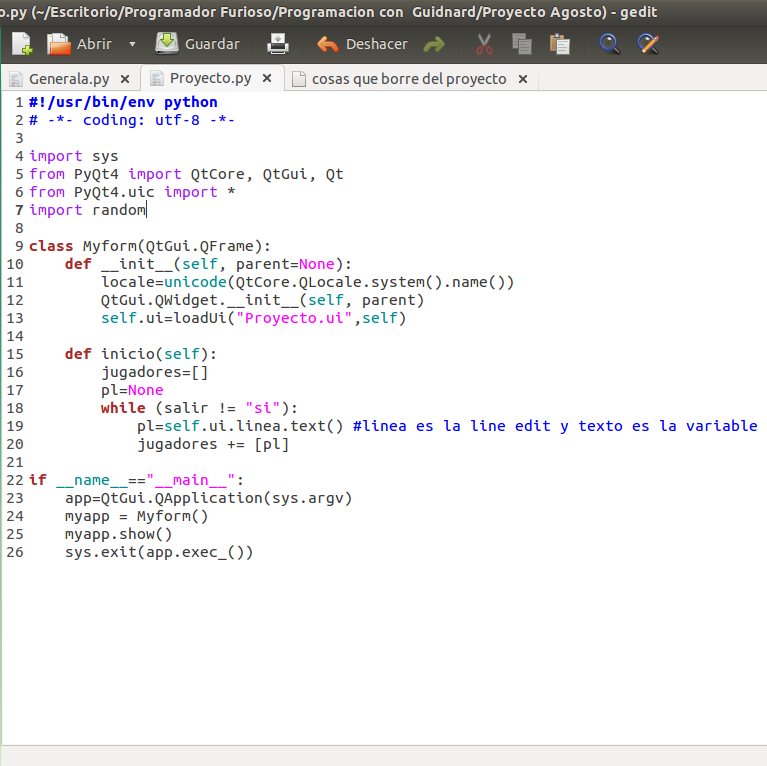Click the string "Proyecto.ui" on line 13
This screenshot has width=767, height=766.
294,318
